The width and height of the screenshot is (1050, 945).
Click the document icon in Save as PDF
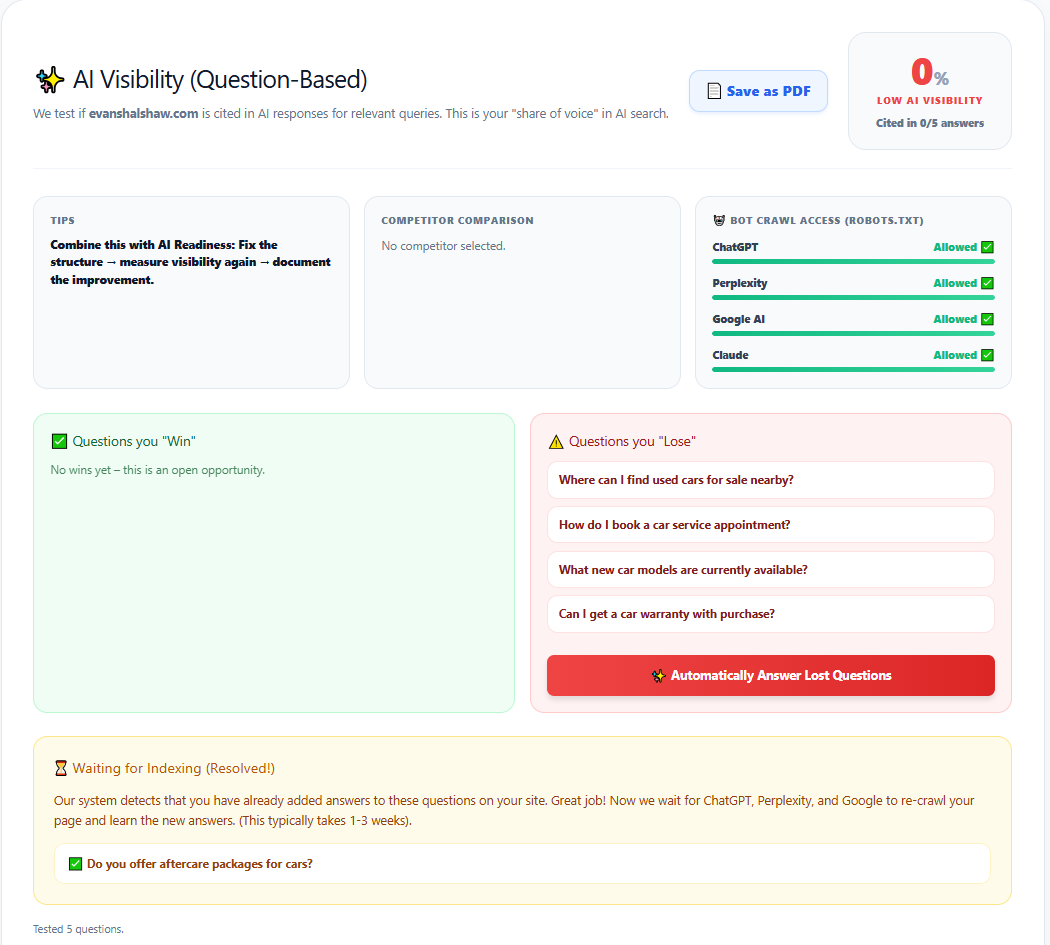pos(714,91)
